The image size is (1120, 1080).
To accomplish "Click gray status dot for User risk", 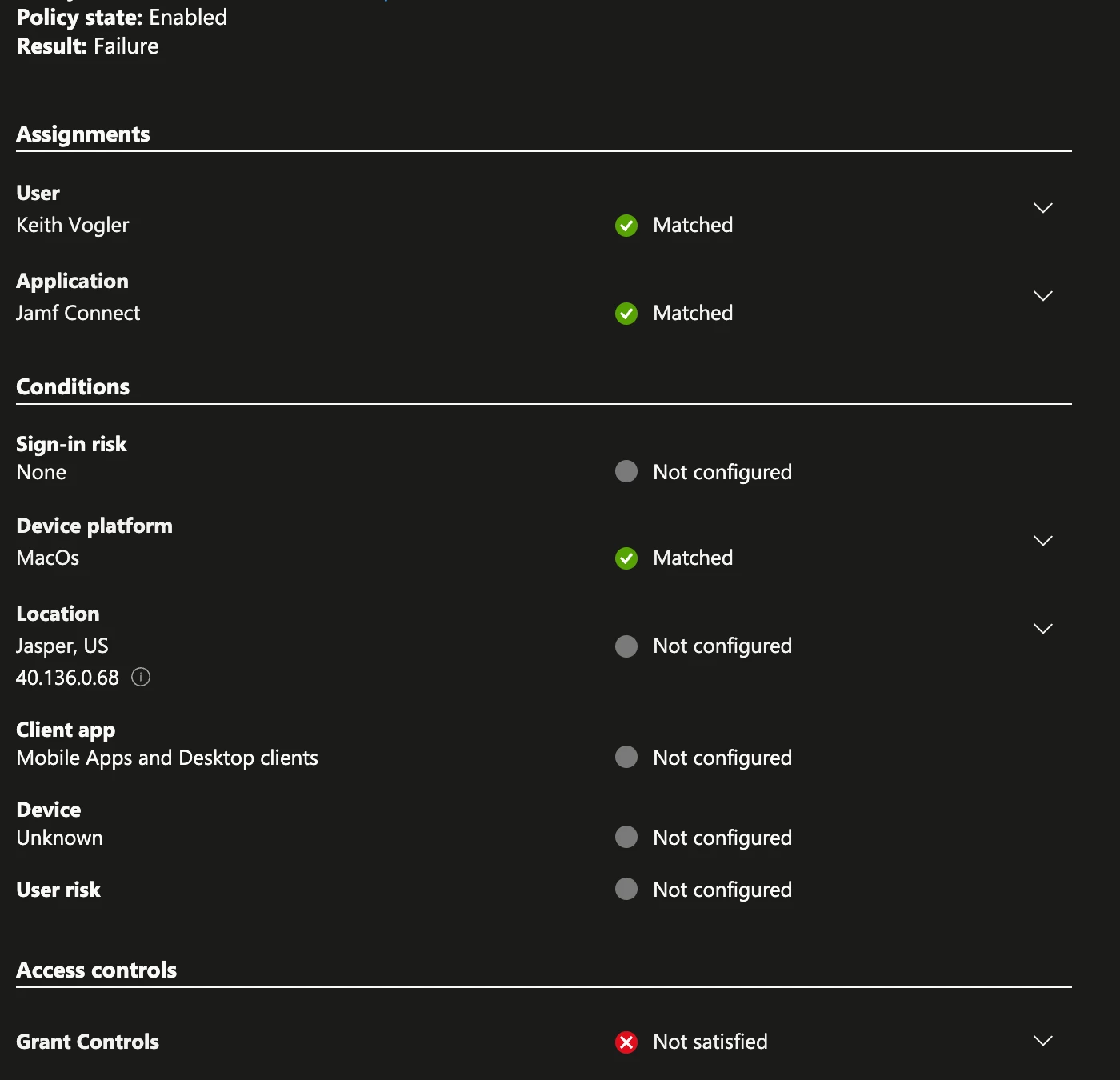I will (626, 889).
